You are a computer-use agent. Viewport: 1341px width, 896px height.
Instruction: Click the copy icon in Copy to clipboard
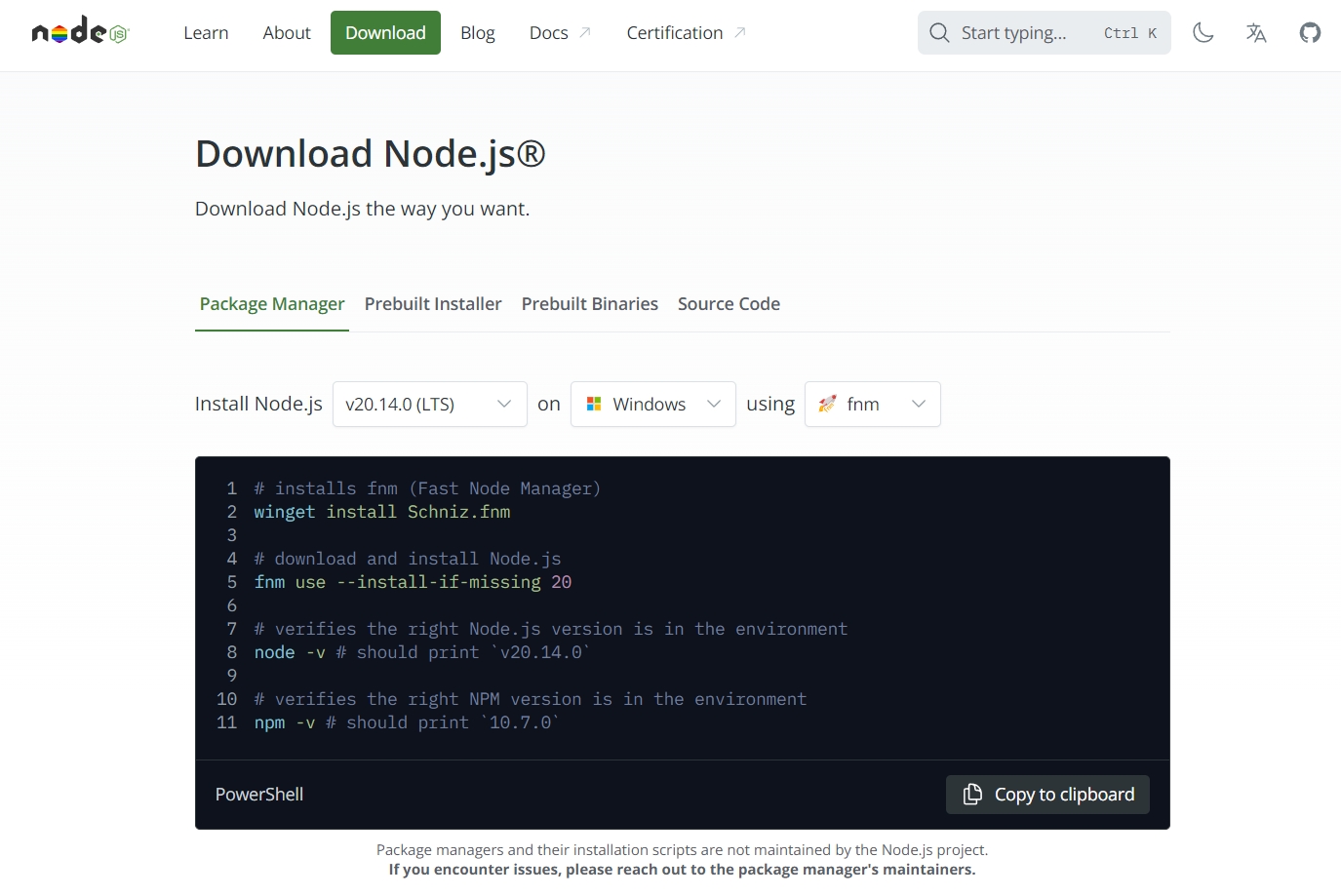[x=972, y=795]
